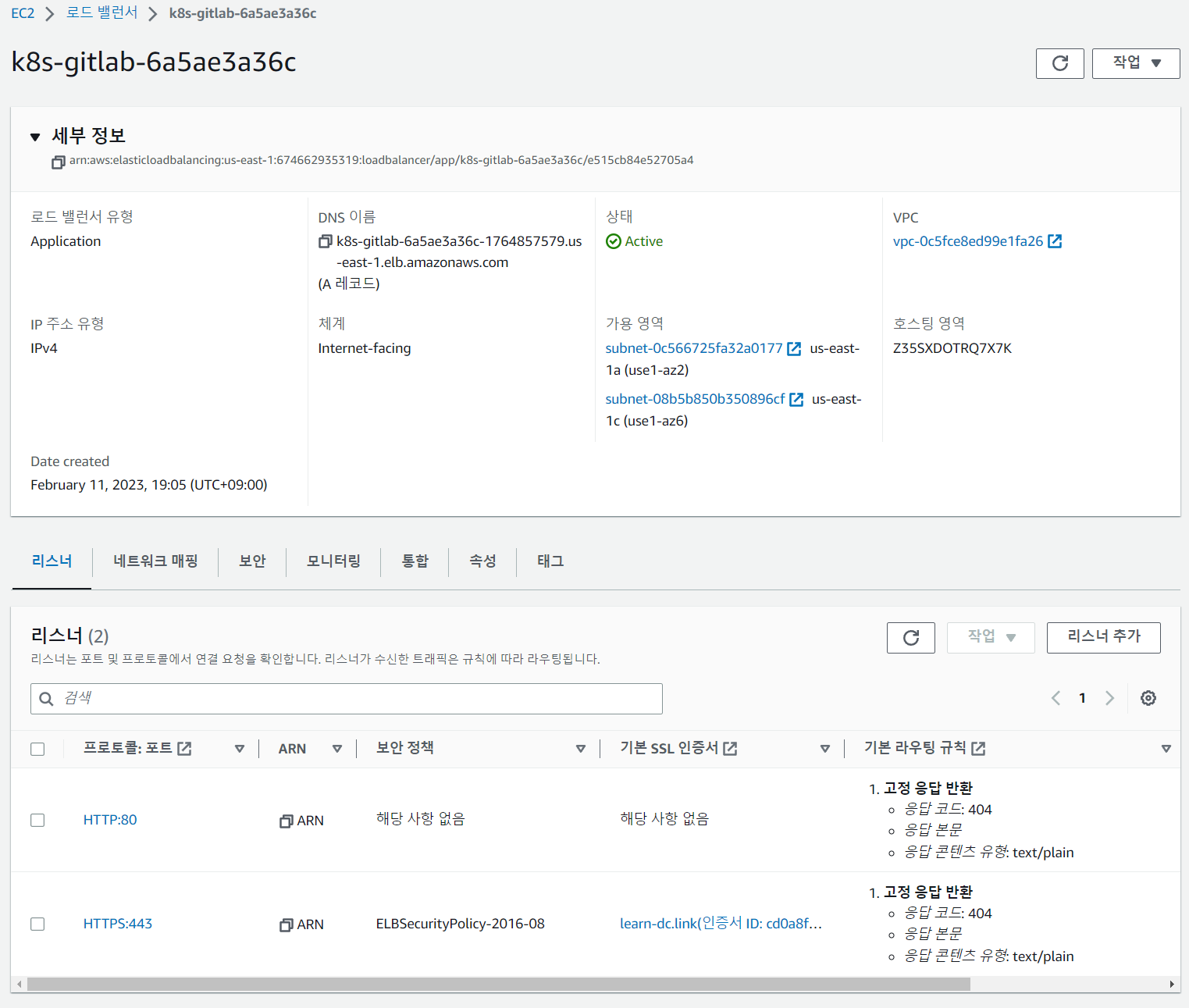Collapse the 세부 정보 section

35,137
